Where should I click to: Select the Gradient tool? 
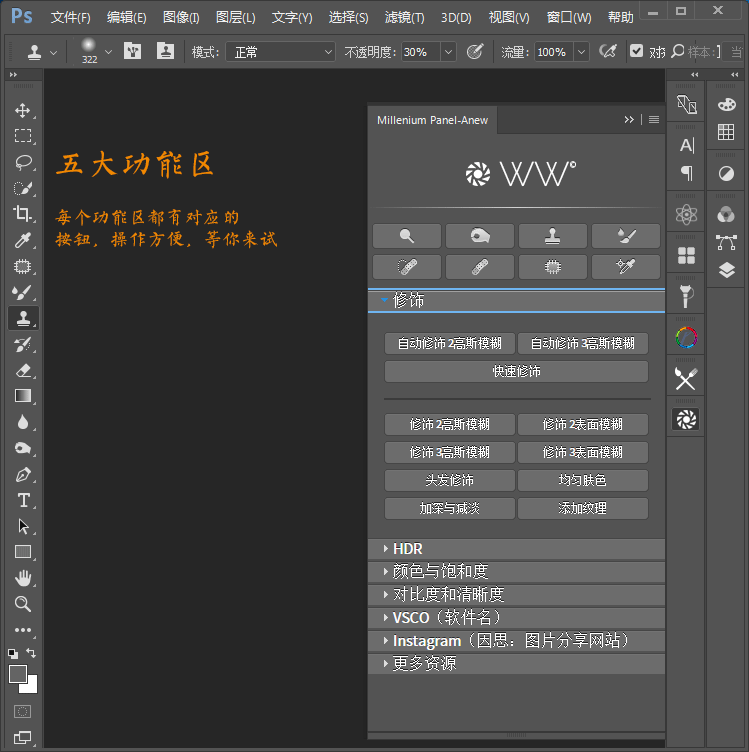pyautogui.click(x=23, y=396)
